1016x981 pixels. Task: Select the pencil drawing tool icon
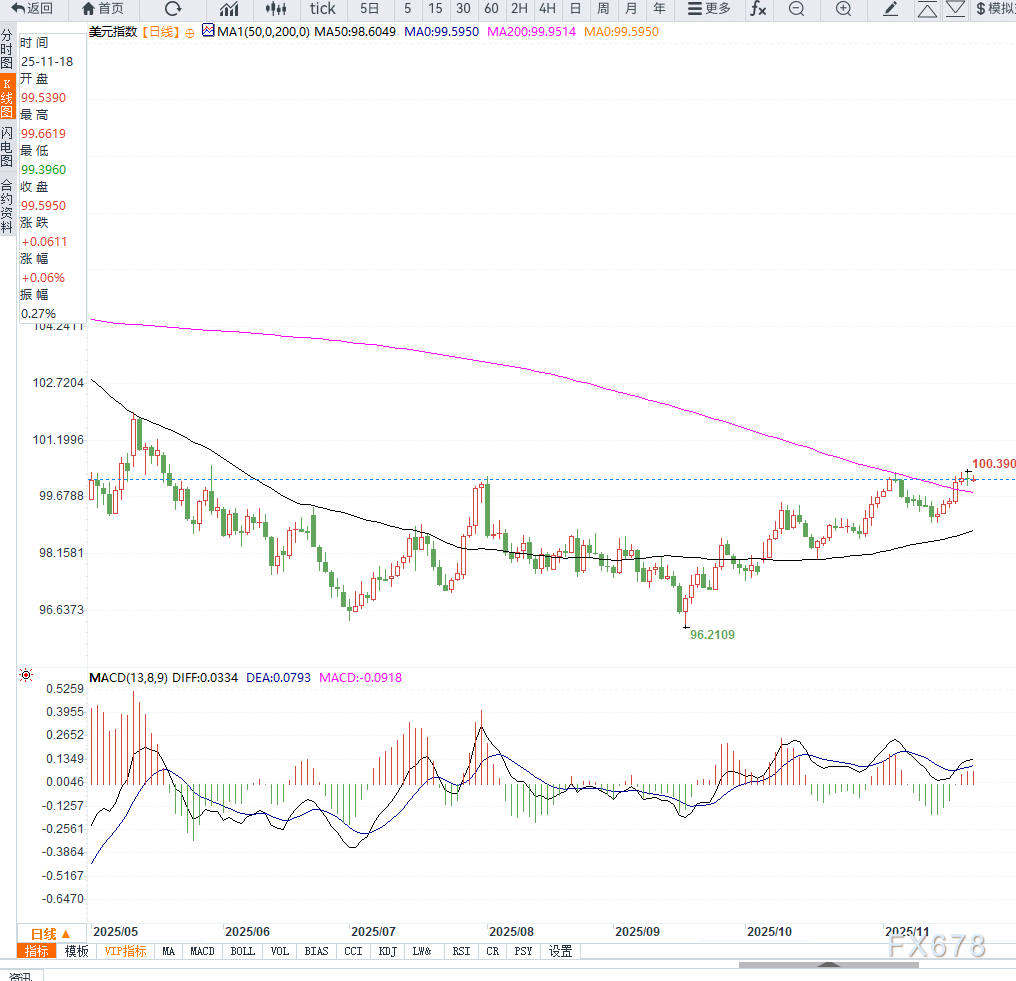click(x=890, y=9)
